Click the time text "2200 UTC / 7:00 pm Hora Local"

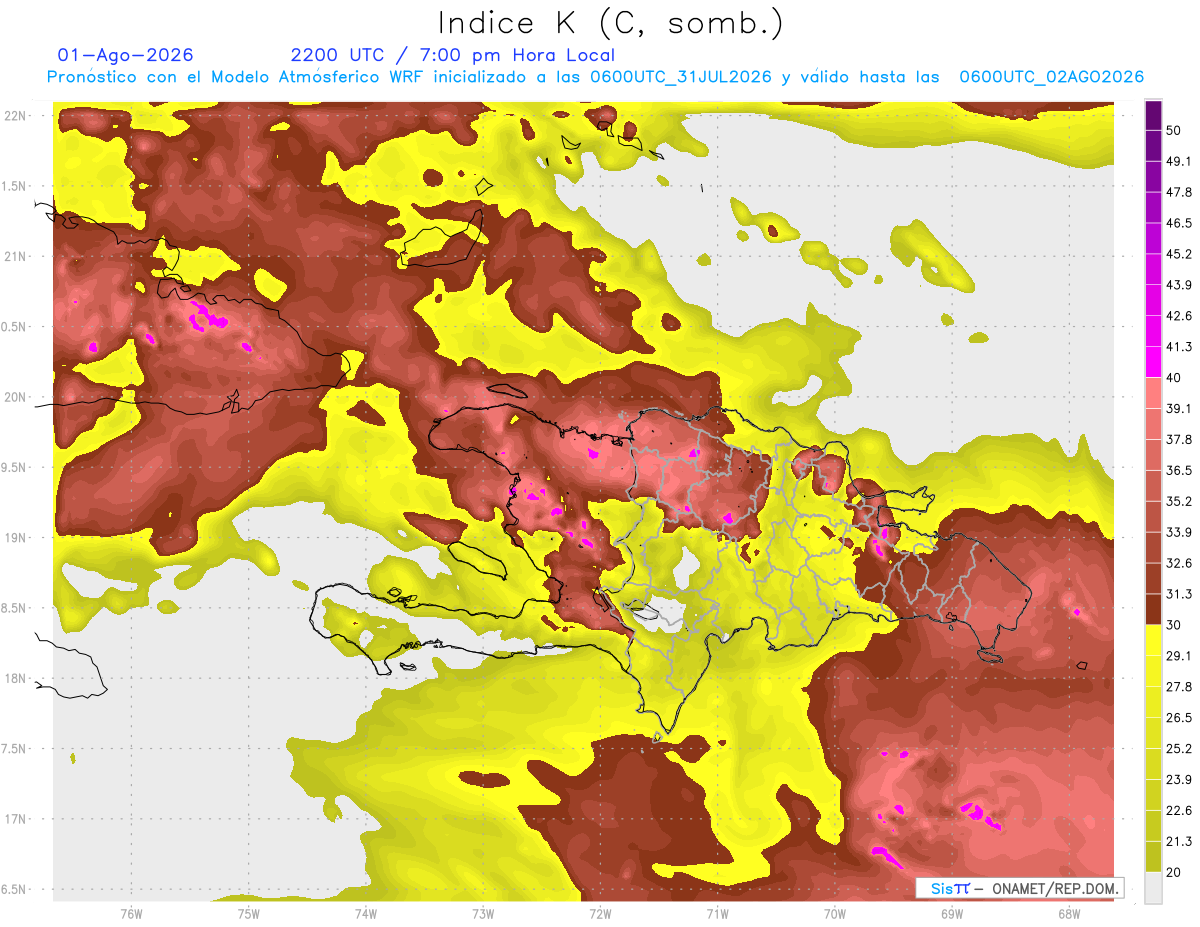[x=452, y=55]
